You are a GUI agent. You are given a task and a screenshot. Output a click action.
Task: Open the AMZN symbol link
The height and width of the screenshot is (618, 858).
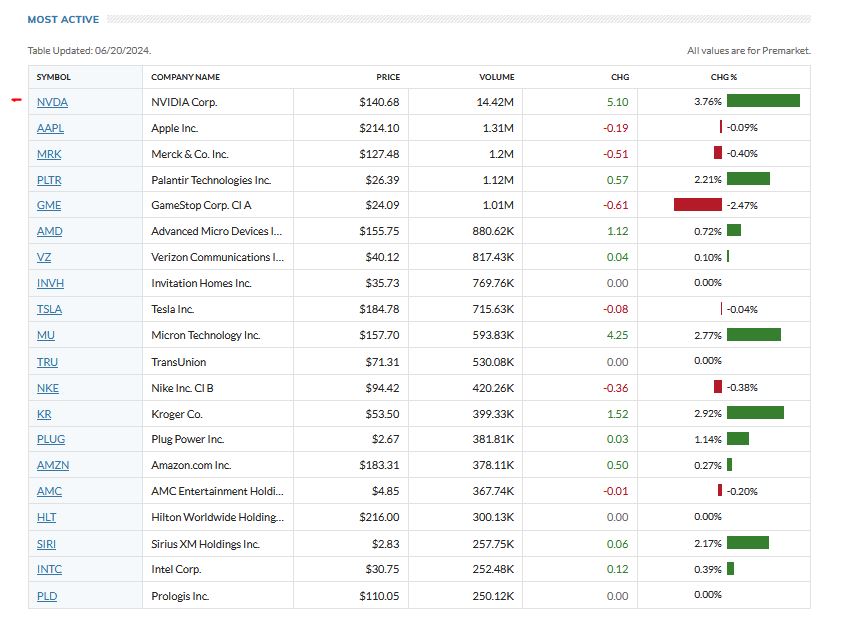coord(53,465)
